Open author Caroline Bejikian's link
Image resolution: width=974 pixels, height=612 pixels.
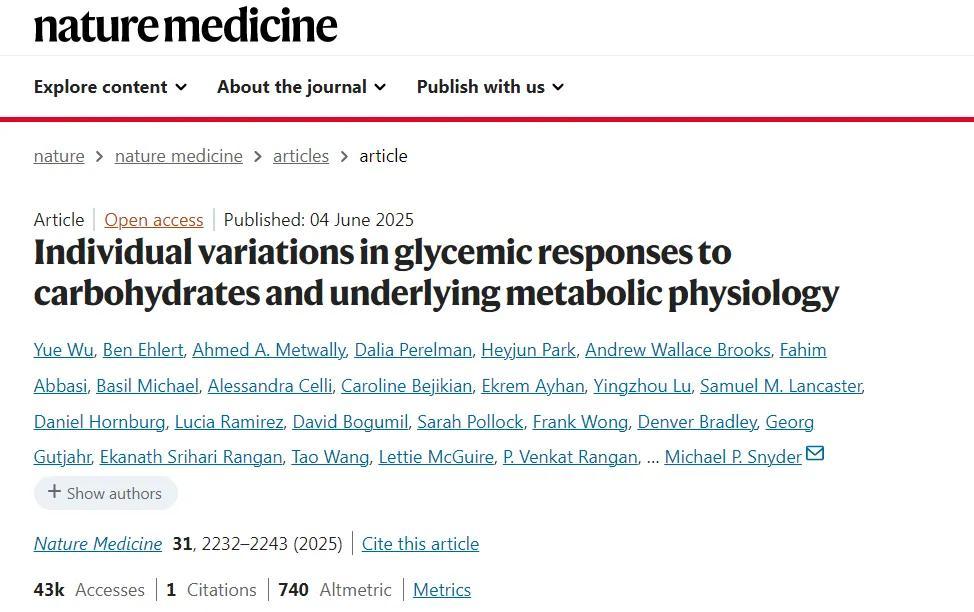click(x=406, y=386)
